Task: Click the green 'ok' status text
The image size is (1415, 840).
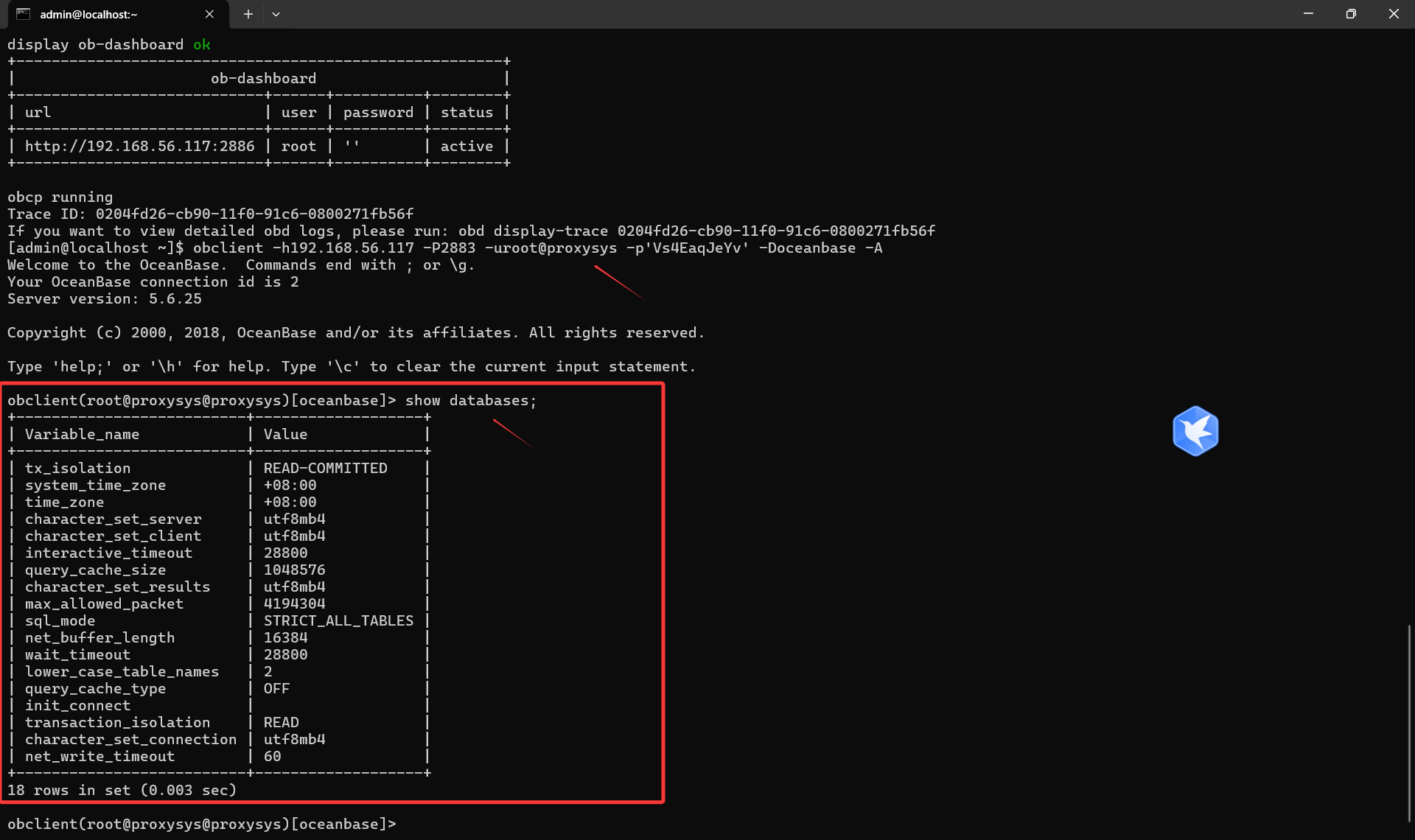Action: click(201, 44)
